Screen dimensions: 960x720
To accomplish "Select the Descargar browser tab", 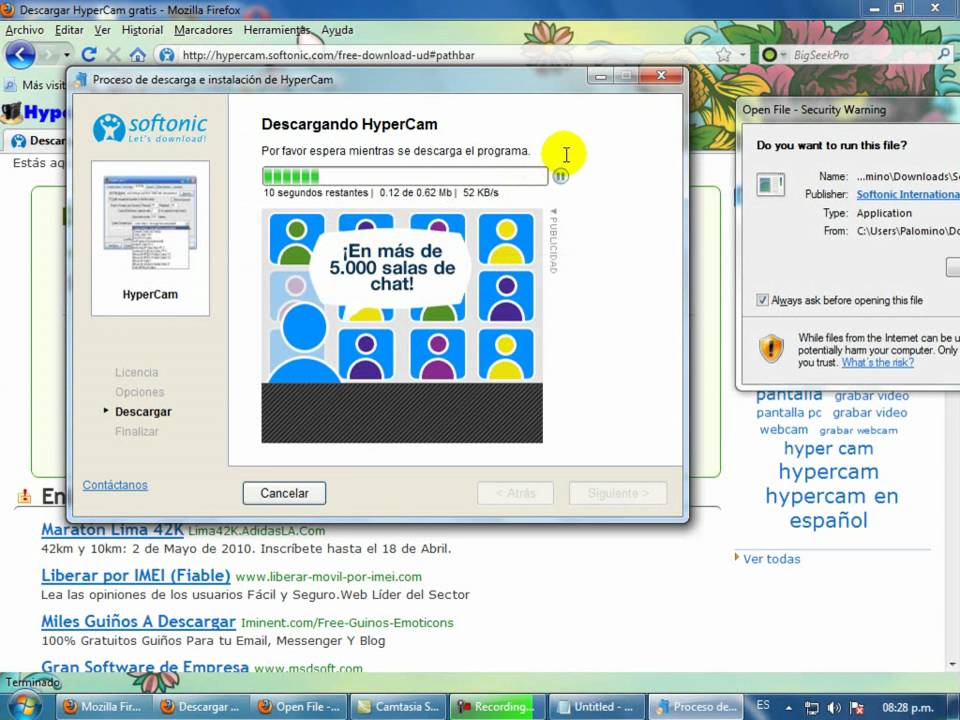I will (x=37, y=141).
